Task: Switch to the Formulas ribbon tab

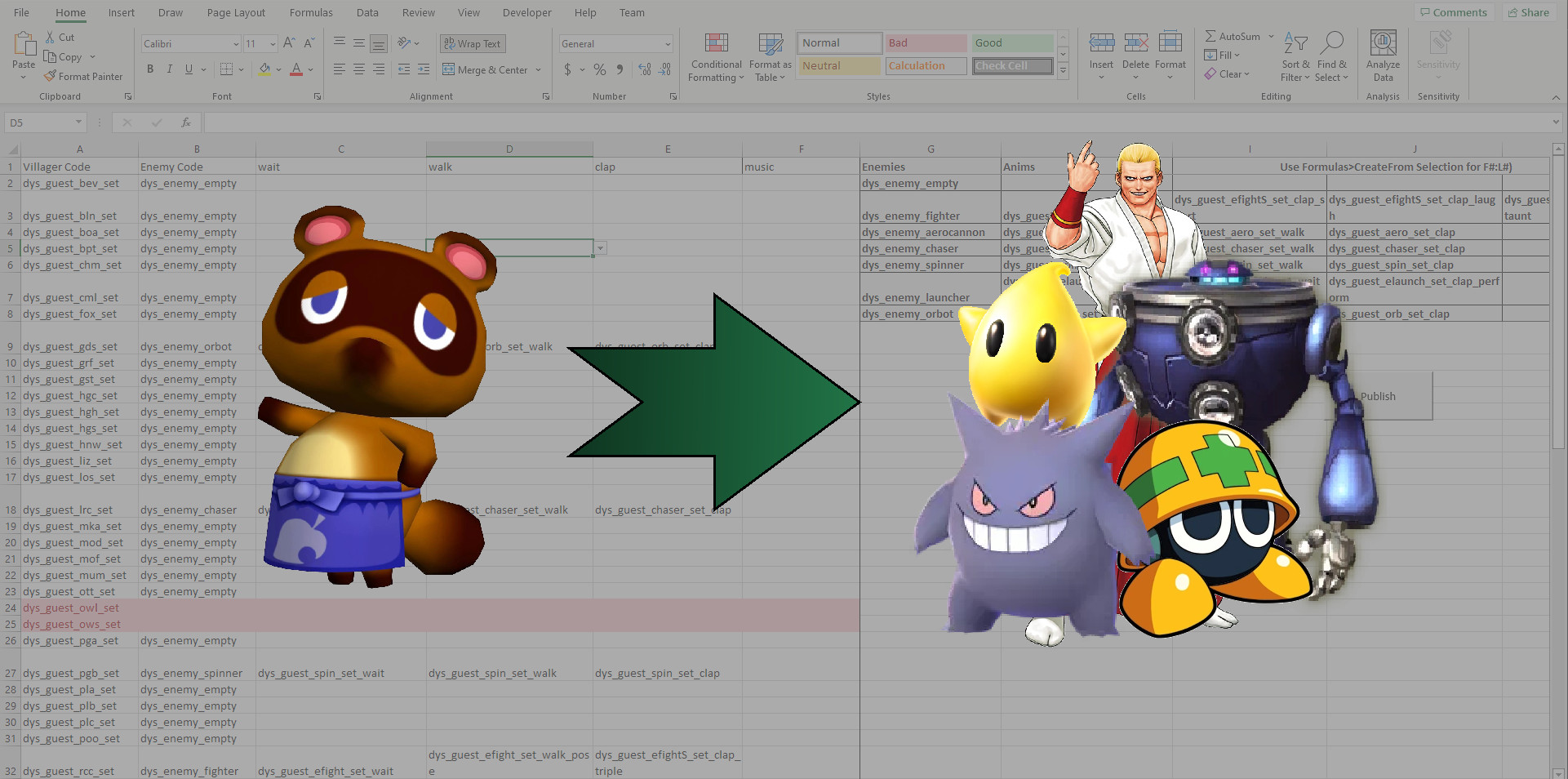Action: 311,12
